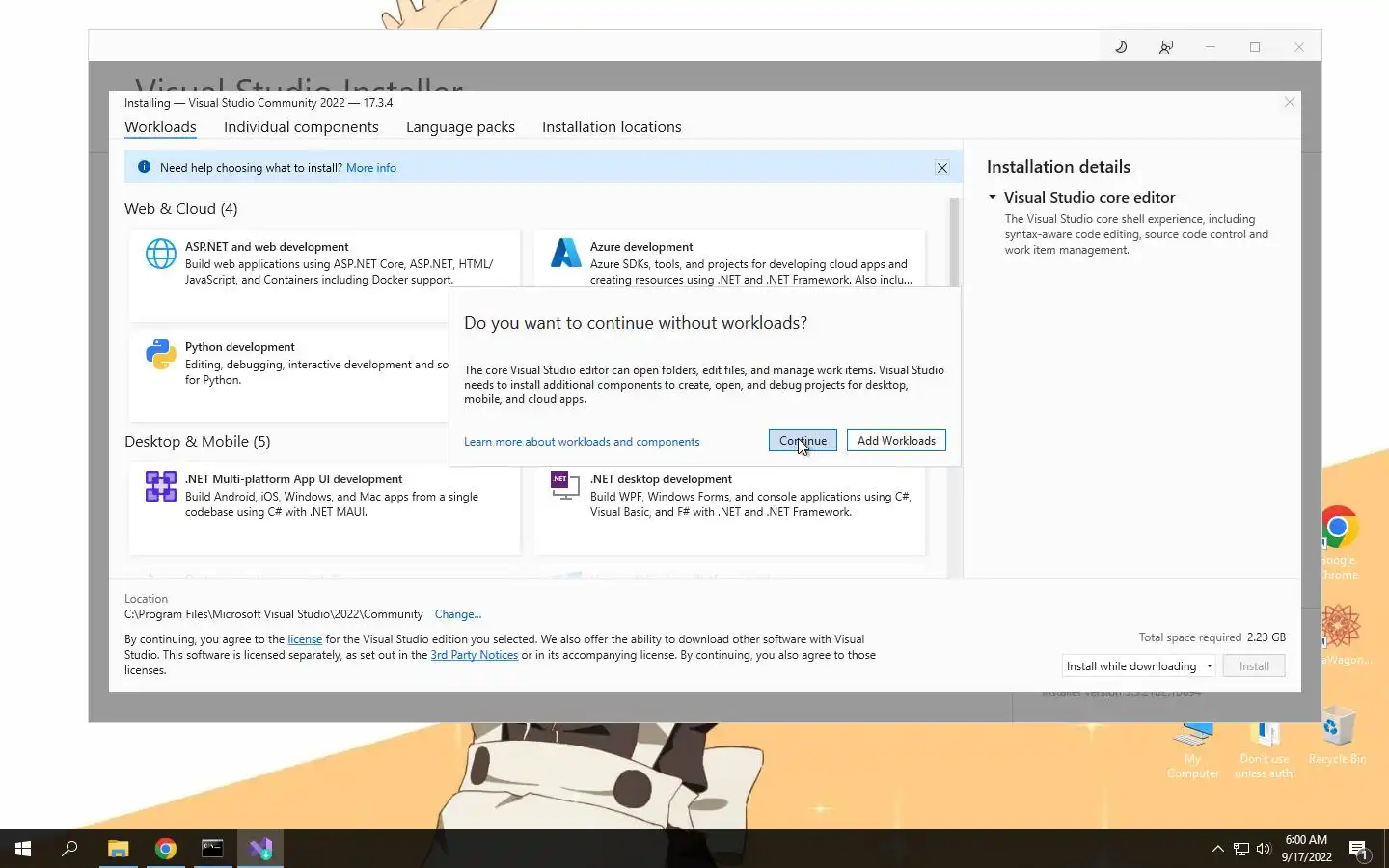Open taskbar search magnifier

point(69,849)
